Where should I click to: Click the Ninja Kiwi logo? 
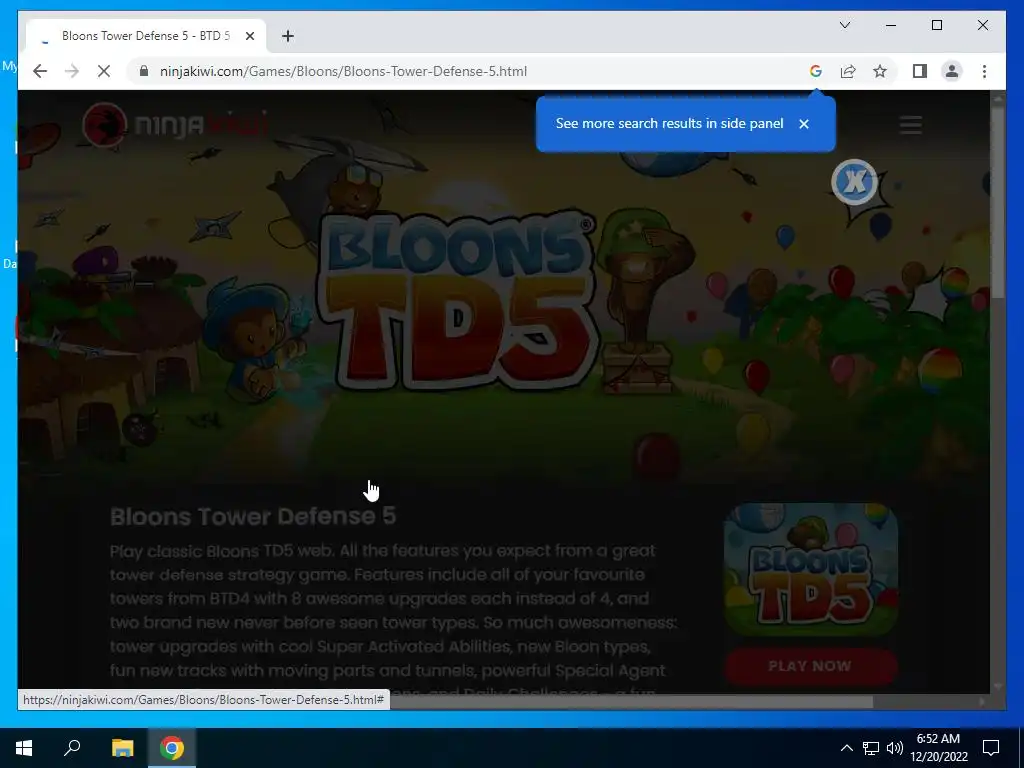point(174,124)
